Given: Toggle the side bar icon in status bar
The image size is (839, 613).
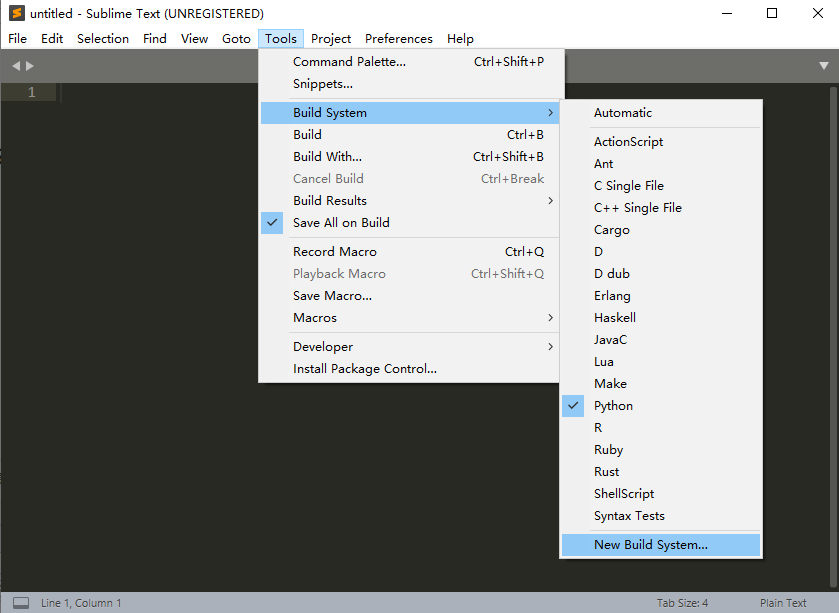Looking at the screenshot, I should coord(21,603).
